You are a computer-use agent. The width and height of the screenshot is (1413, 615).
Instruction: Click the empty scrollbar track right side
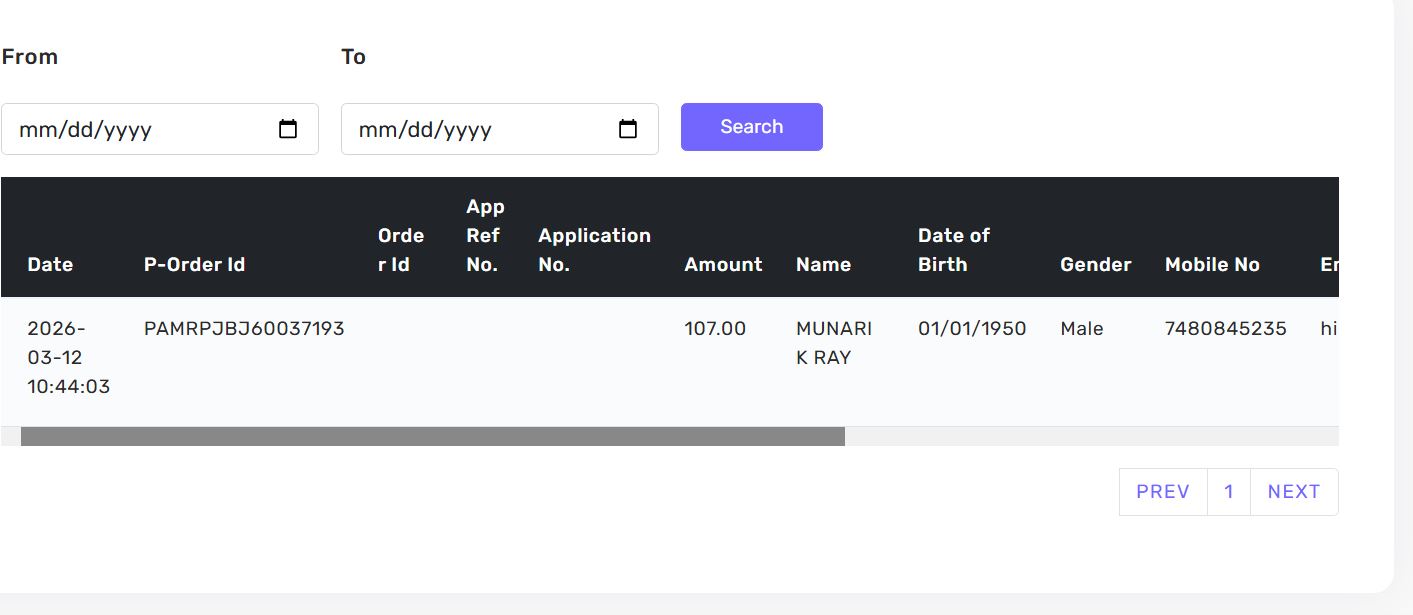point(1090,436)
